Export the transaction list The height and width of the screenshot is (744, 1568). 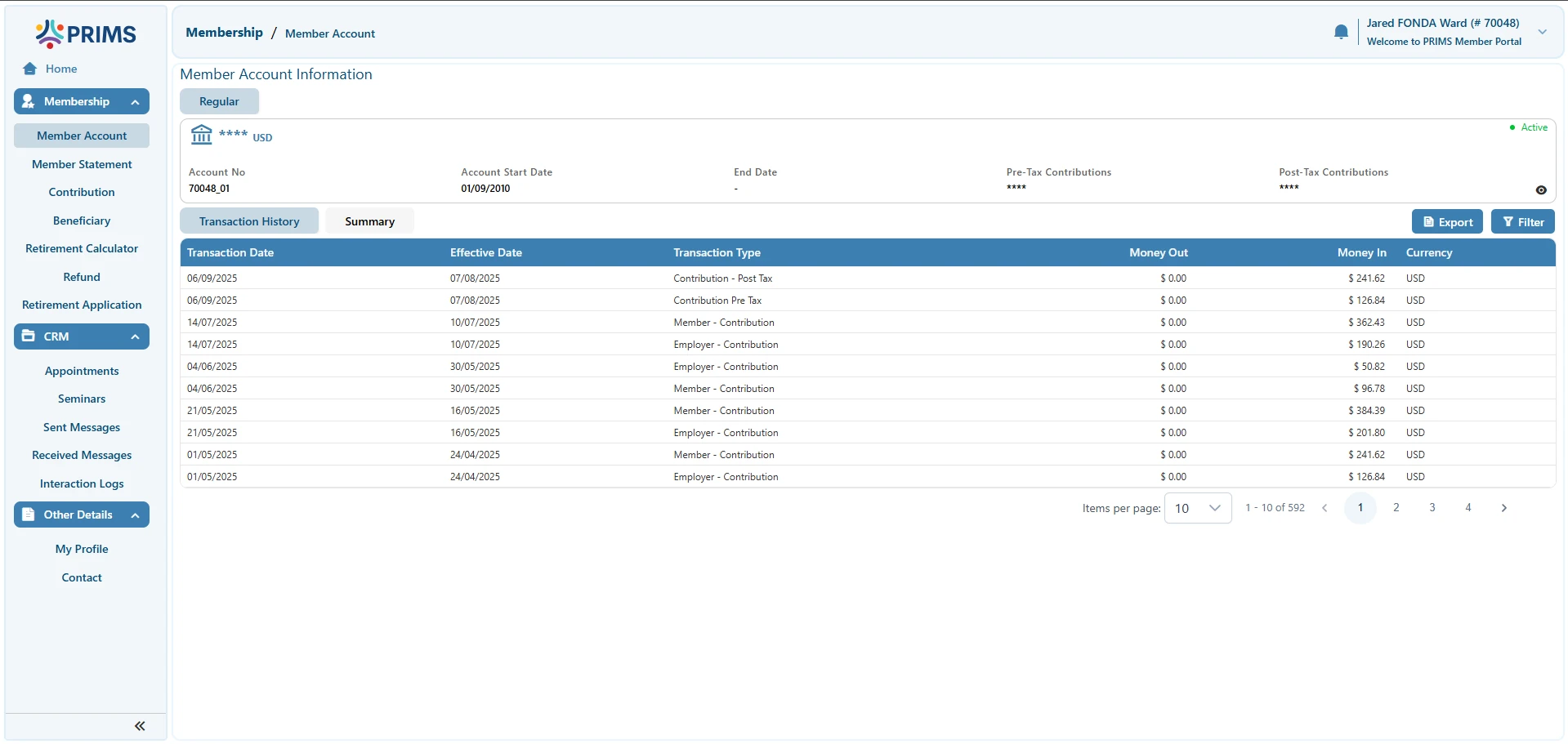[1447, 221]
